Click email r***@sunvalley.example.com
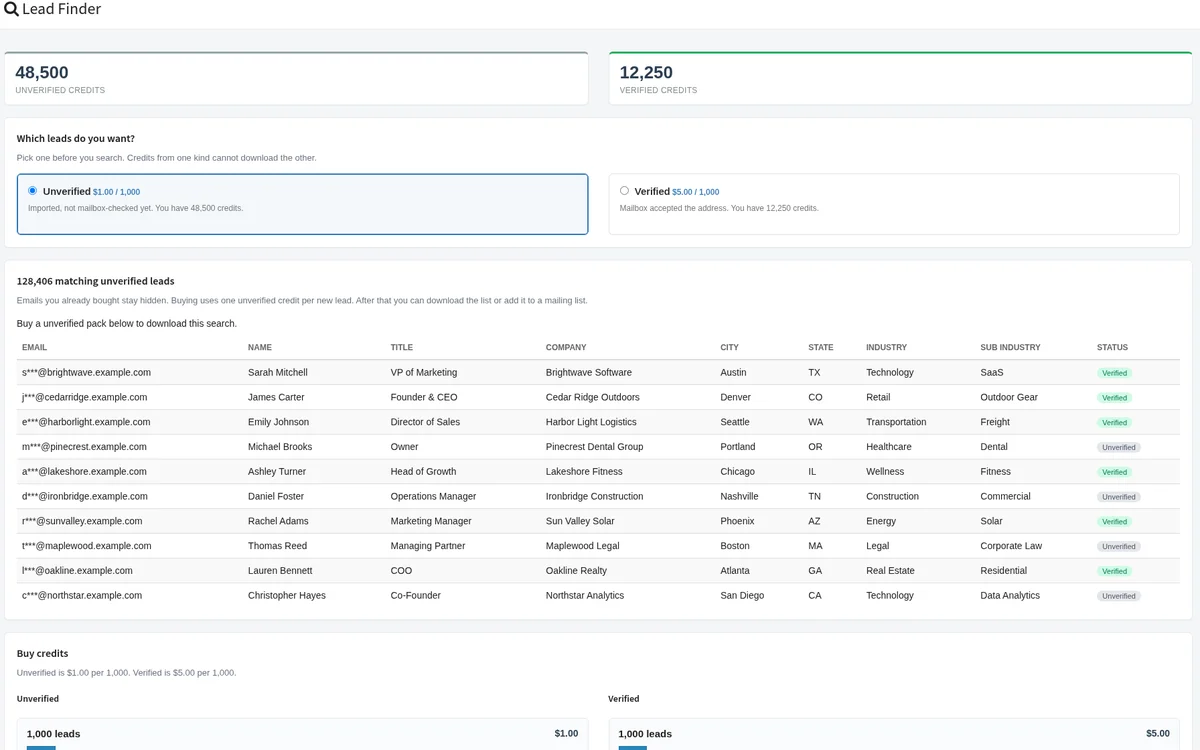This screenshot has height=750, width=1200. point(82,521)
